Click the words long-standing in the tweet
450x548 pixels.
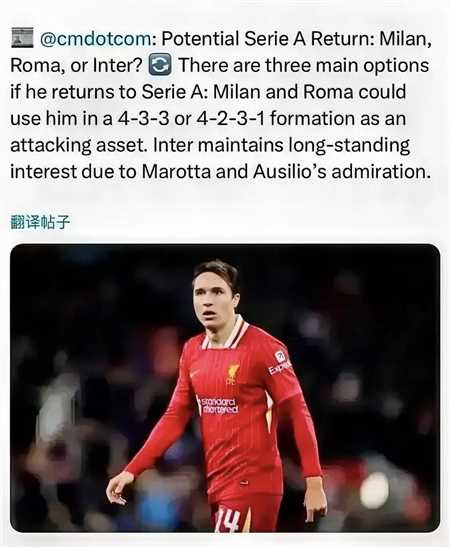click(349, 145)
